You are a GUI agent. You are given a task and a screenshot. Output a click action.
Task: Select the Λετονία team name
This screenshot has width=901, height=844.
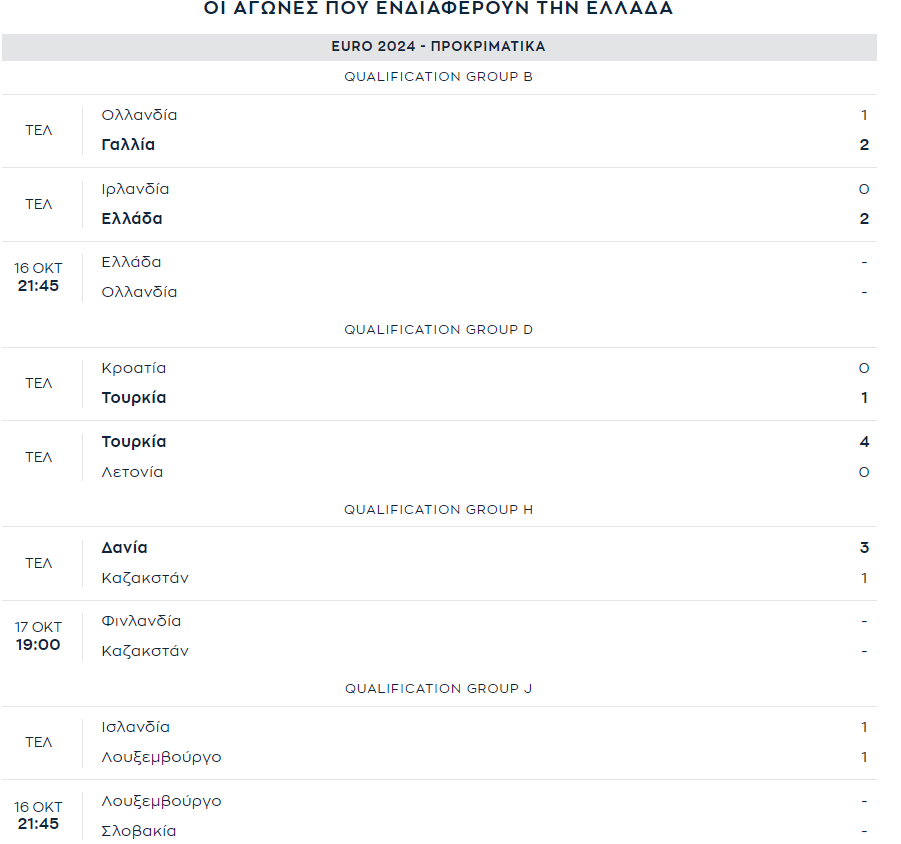point(132,472)
